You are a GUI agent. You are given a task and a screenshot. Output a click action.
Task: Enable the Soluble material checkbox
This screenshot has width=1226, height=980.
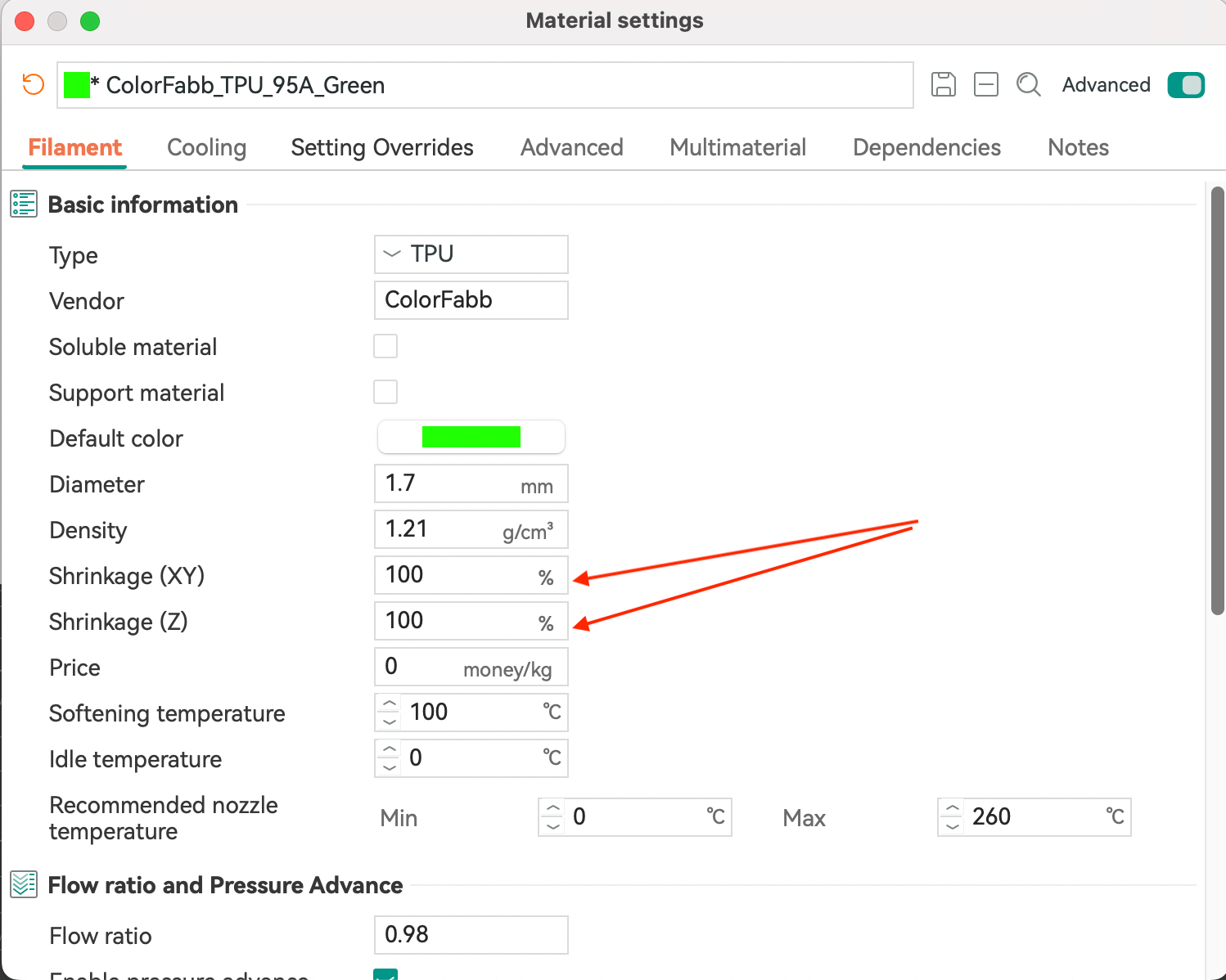[385, 346]
